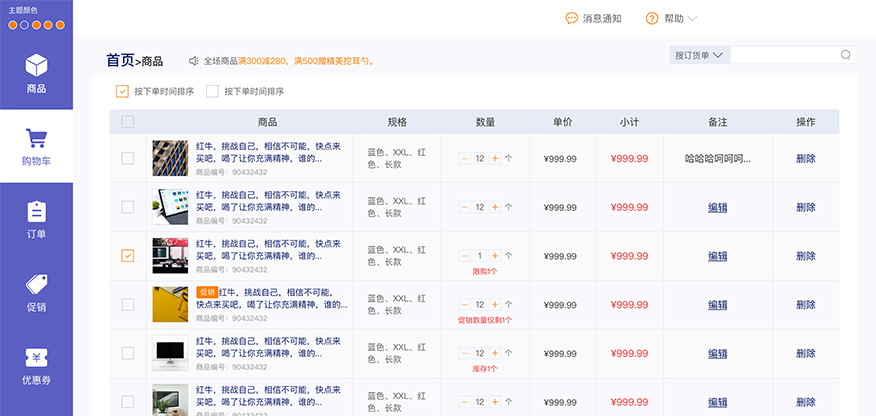Click the yellow product thumbnail with 促销 tag
Screen dimensions: 876x416
(x=170, y=304)
